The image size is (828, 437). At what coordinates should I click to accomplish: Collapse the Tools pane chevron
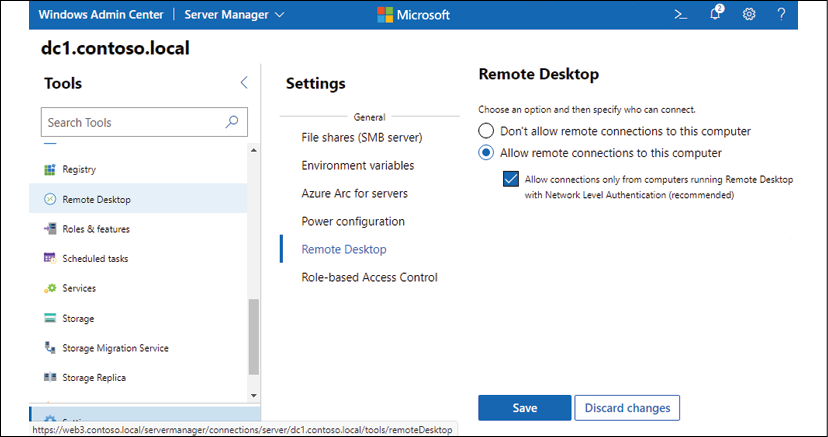(x=244, y=82)
